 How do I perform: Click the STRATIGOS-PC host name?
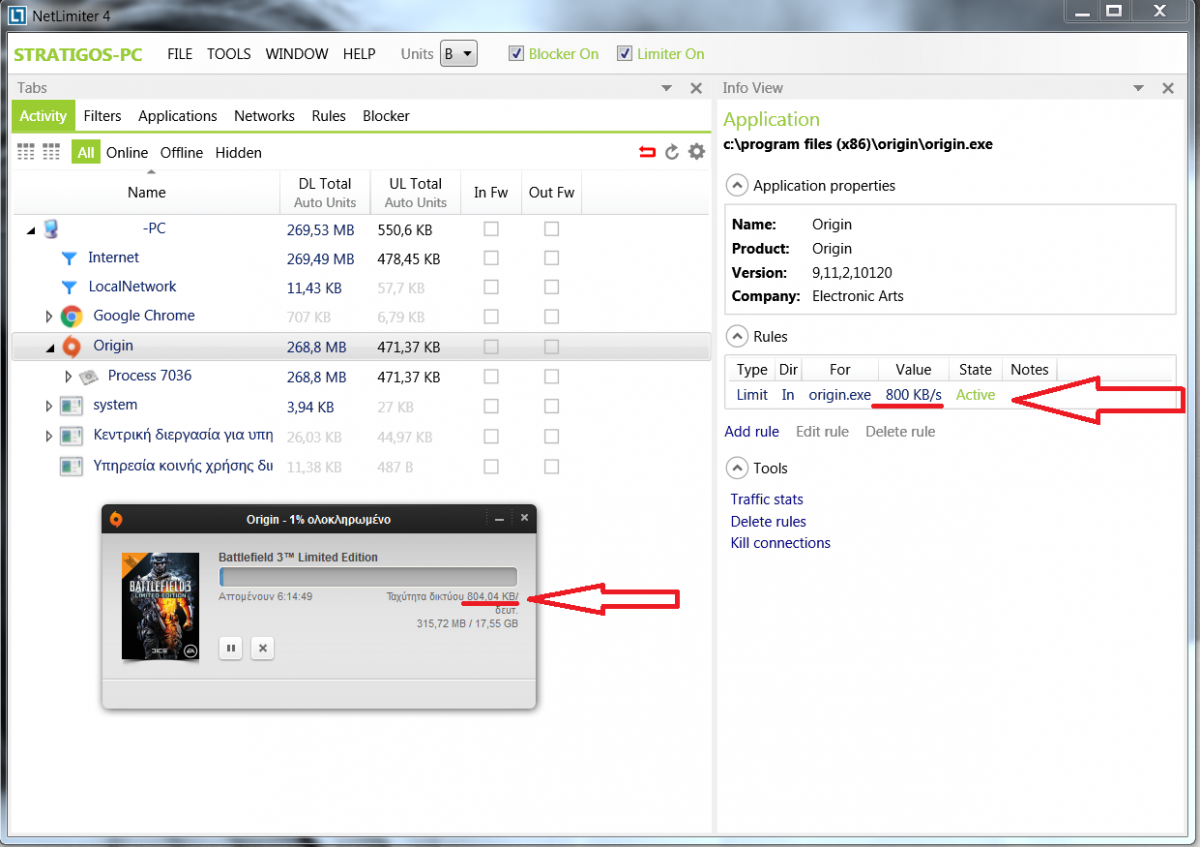(x=79, y=54)
